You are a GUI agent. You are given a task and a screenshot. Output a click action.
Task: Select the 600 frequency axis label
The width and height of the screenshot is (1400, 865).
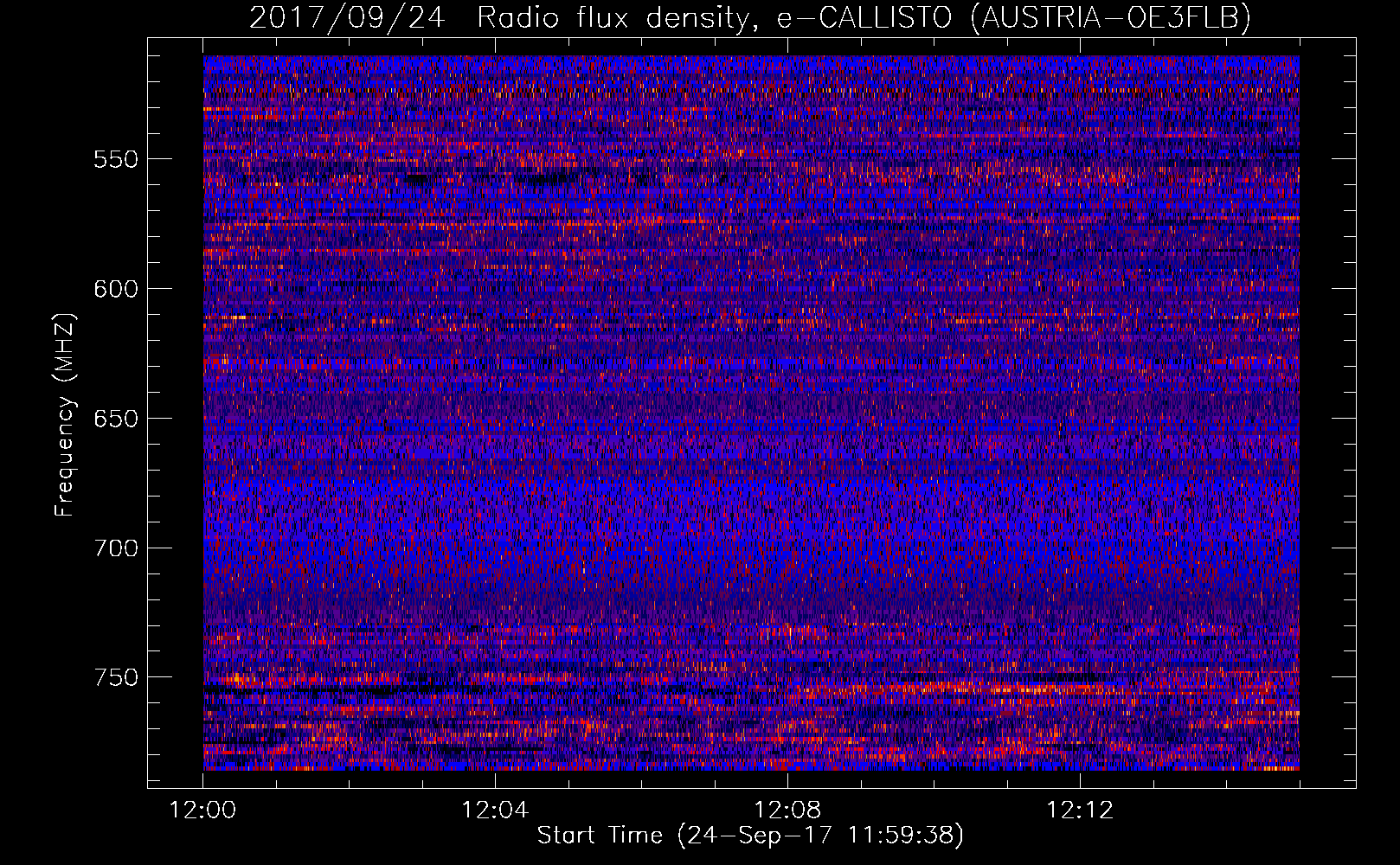(116, 289)
